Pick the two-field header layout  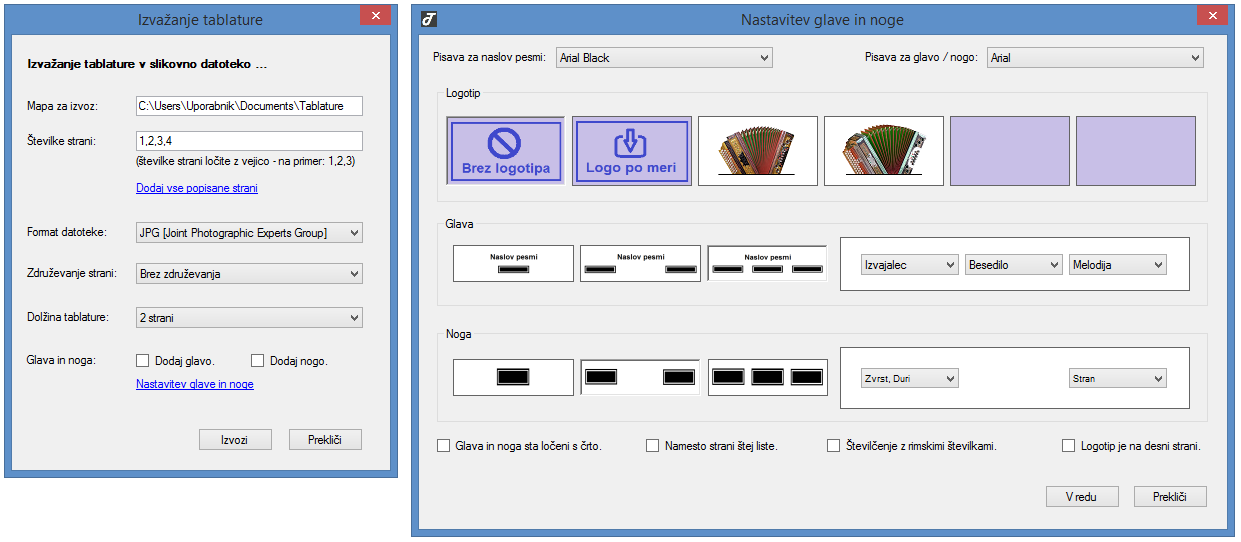click(x=640, y=263)
